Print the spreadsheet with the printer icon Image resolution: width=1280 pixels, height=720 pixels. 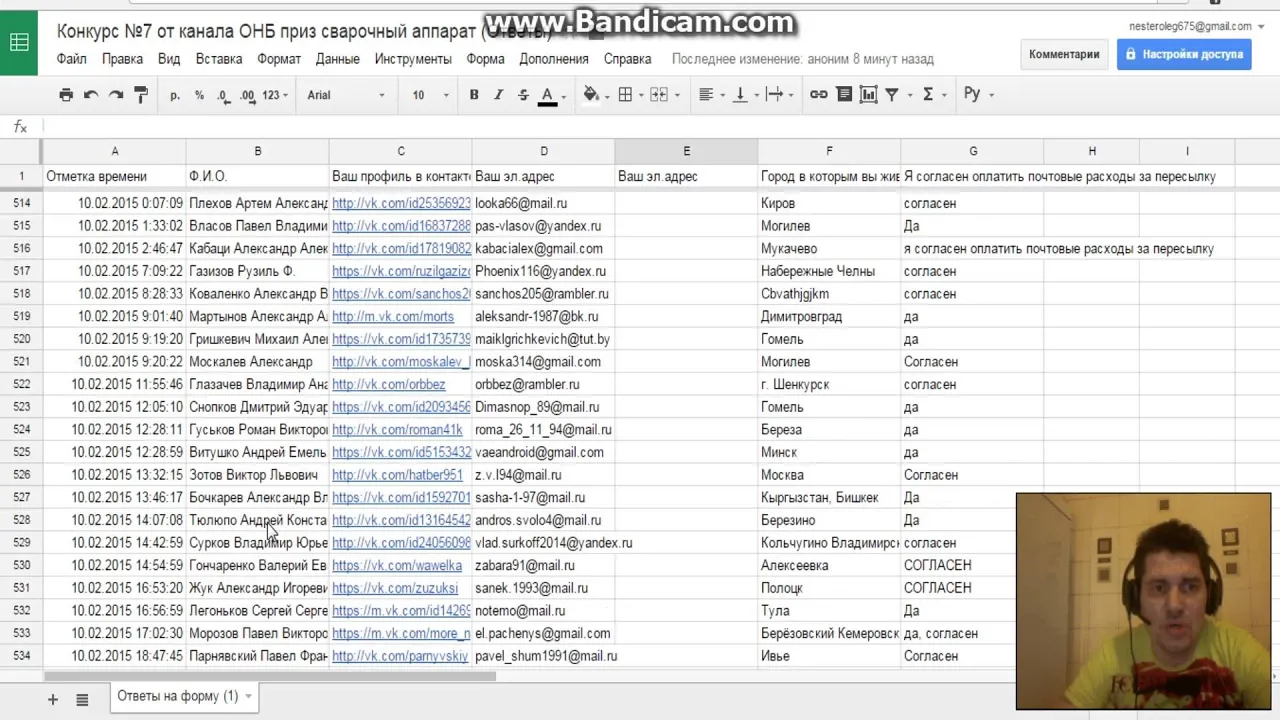click(x=66, y=95)
